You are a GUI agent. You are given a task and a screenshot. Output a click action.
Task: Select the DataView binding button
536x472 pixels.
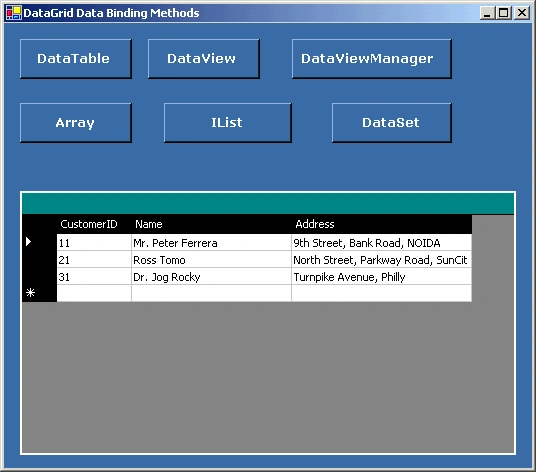pyautogui.click(x=204, y=59)
